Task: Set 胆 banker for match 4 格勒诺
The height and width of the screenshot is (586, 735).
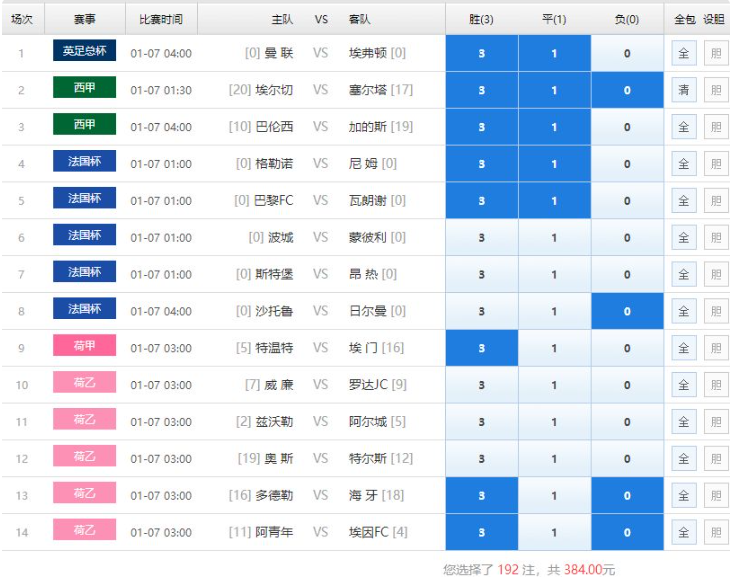Action: (716, 164)
